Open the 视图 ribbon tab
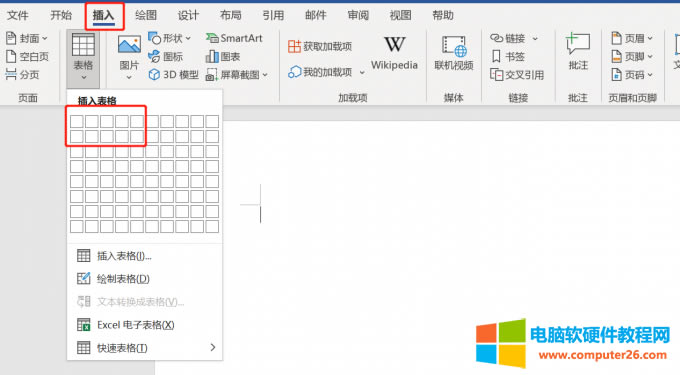 click(400, 16)
